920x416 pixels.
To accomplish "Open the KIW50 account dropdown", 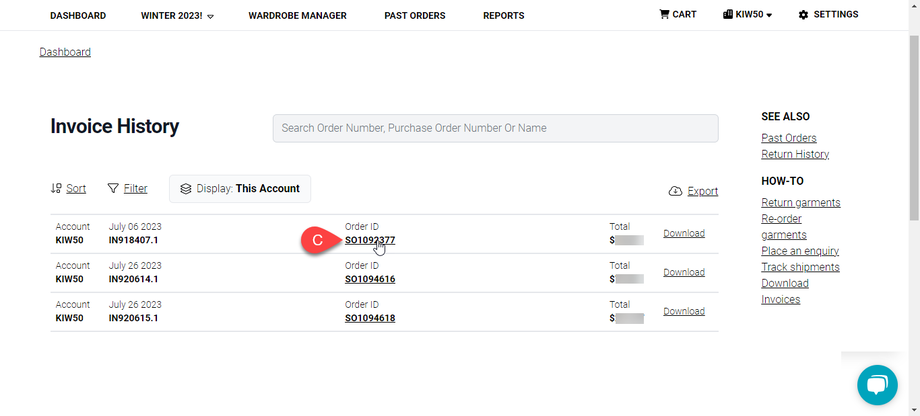I will click(747, 15).
